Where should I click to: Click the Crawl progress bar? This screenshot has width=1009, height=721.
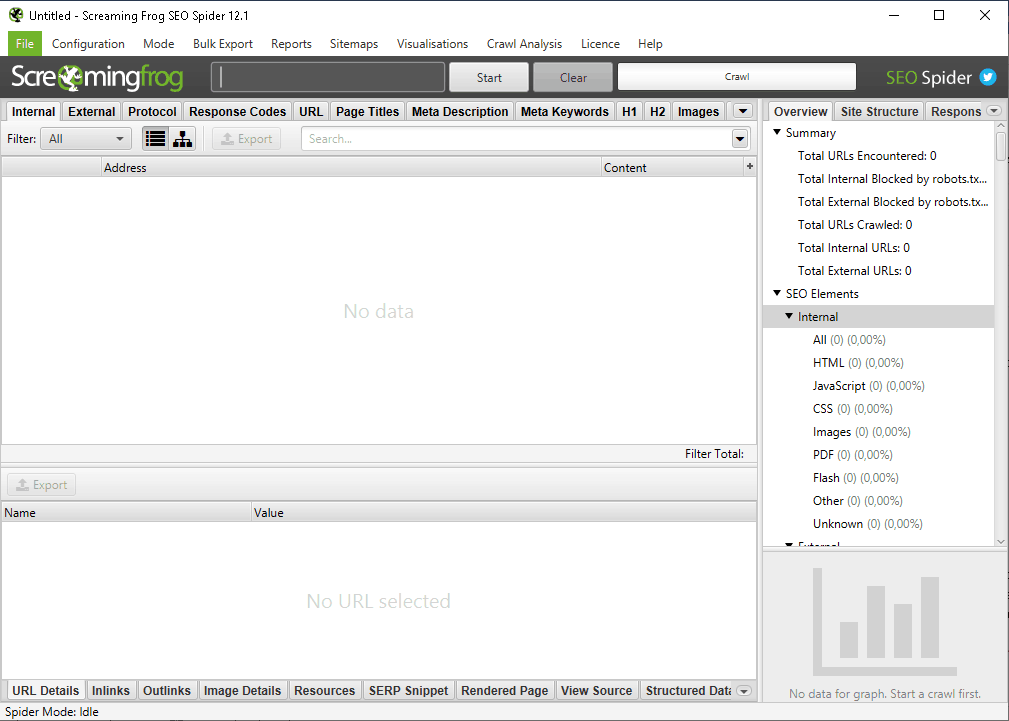737,77
